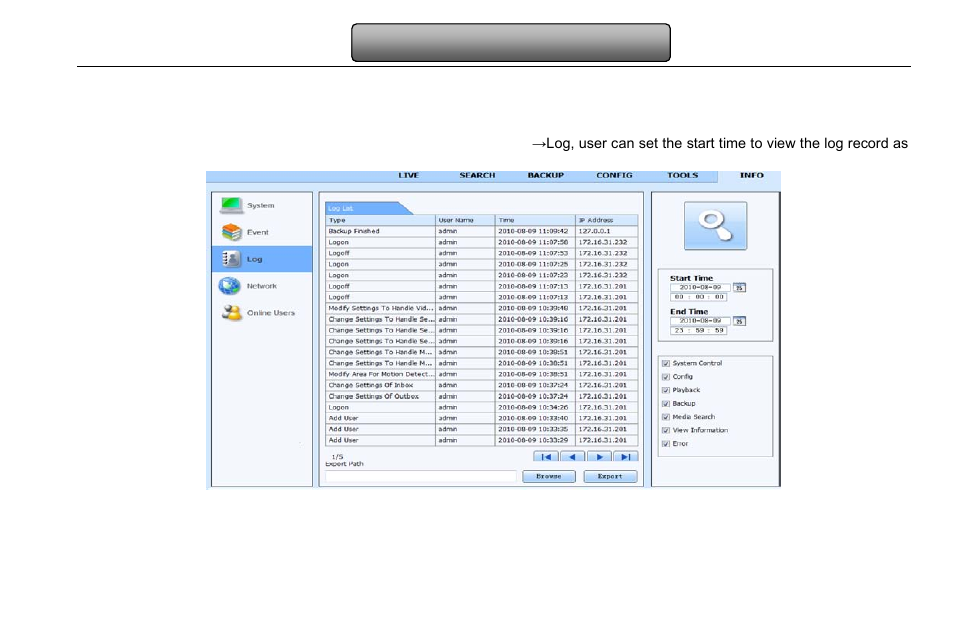
Task: Click the IP Address column header
Action: click(607, 220)
